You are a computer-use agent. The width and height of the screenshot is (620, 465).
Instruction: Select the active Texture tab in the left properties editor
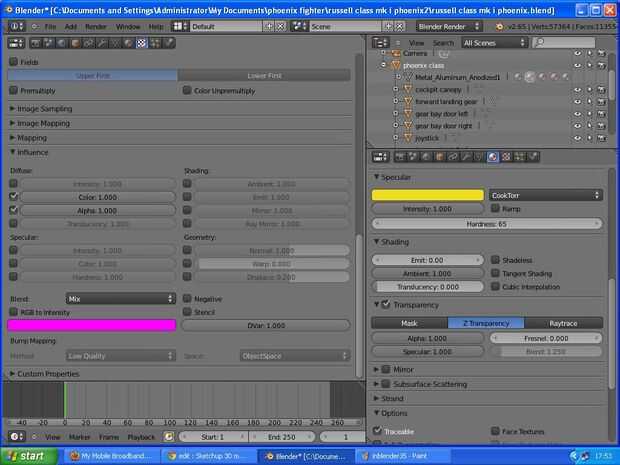point(142,43)
